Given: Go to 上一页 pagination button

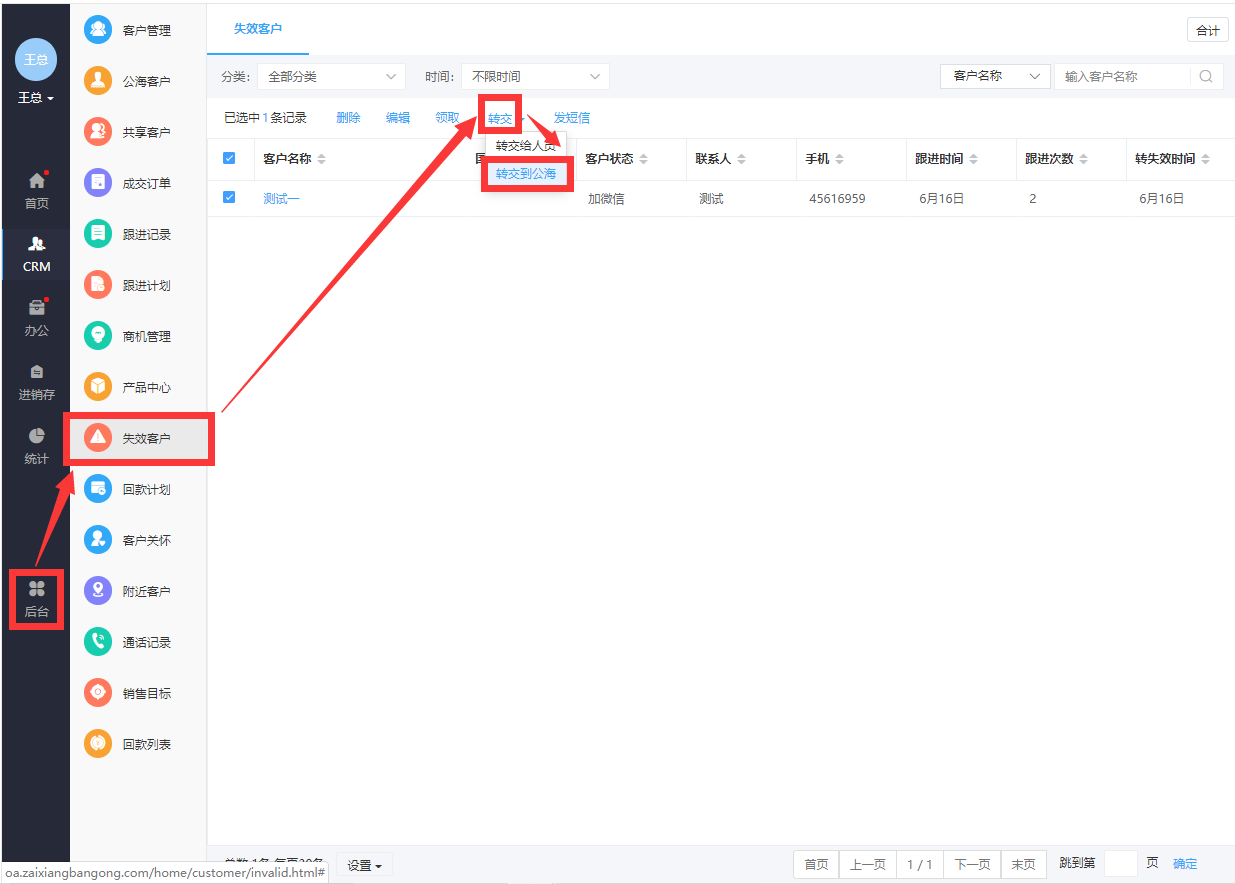Looking at the screenshot, I should point(867,865).
